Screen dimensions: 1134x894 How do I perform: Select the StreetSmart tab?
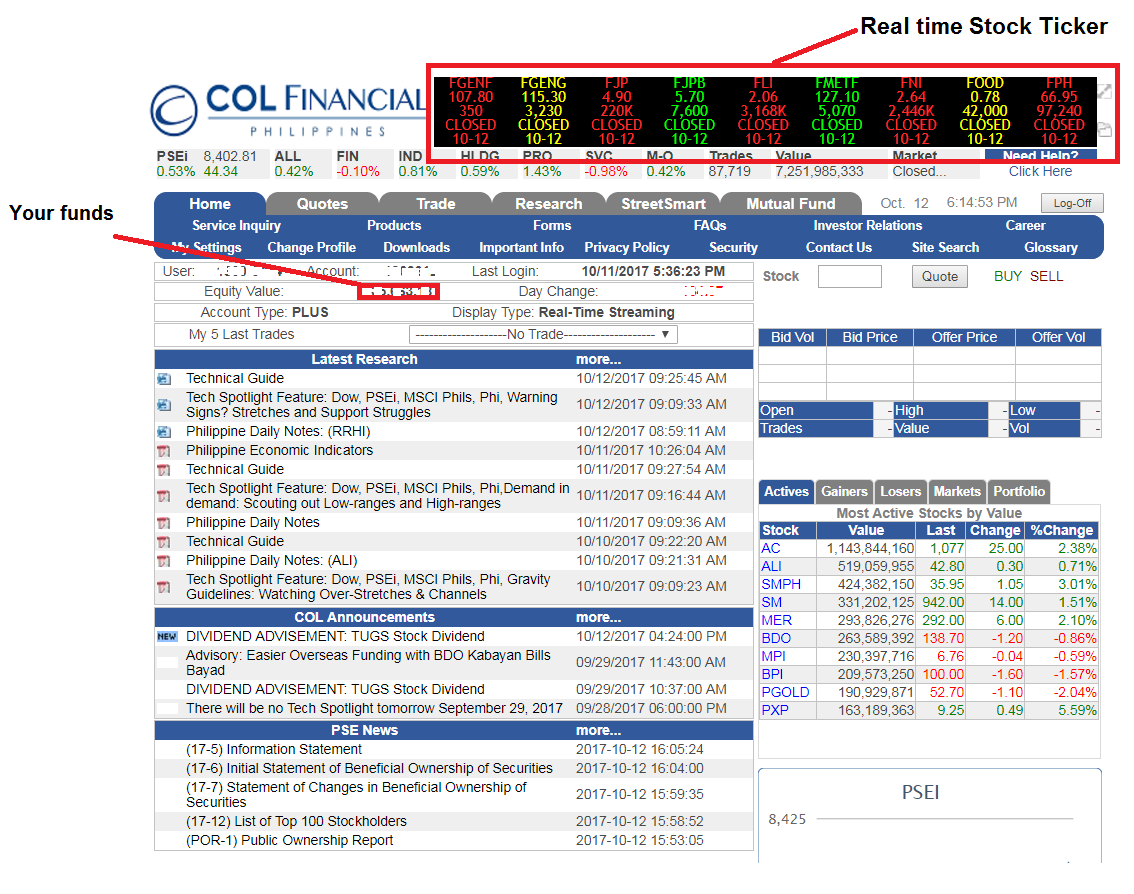coord(662,204)
